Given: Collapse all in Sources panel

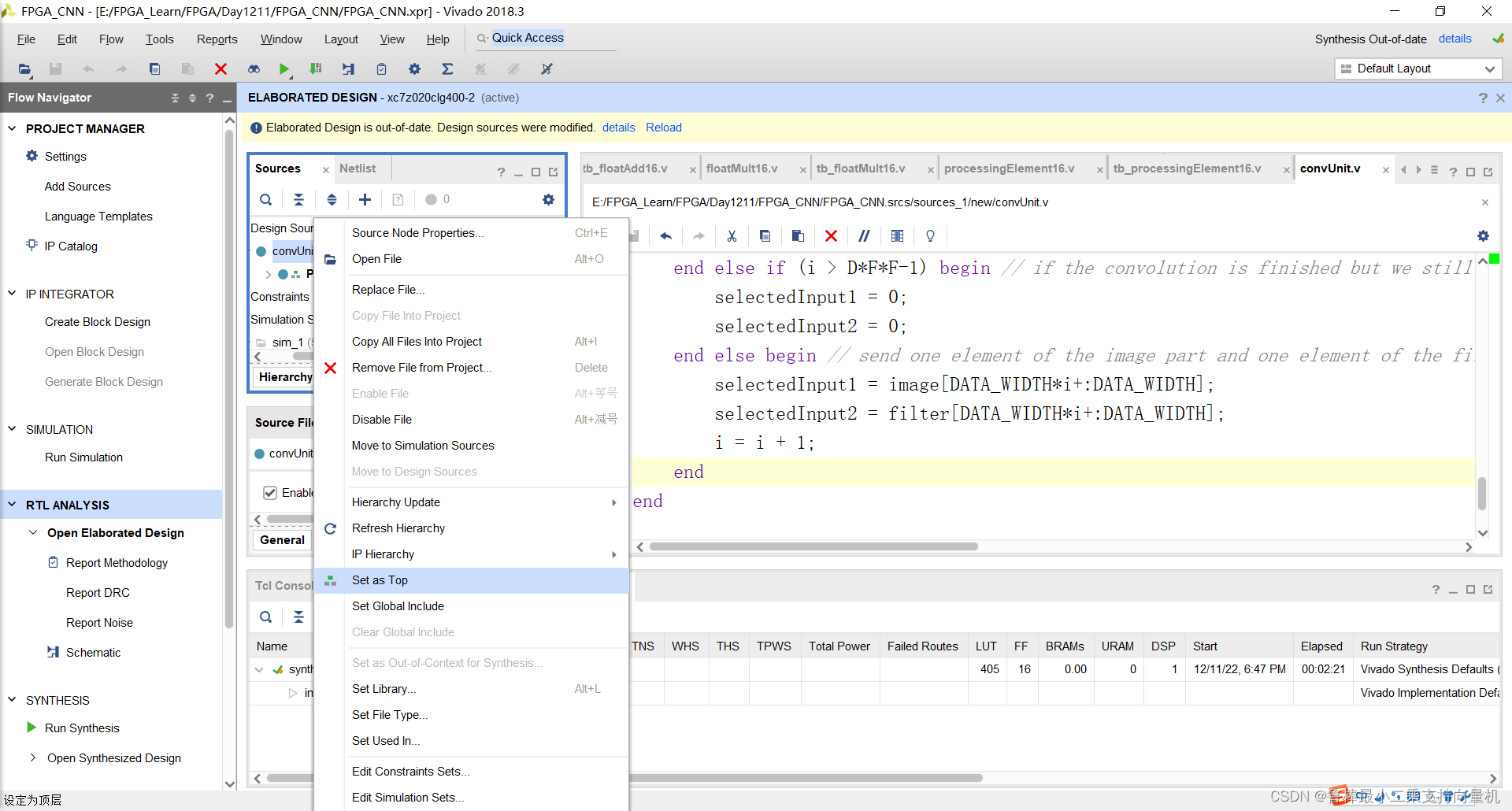Looking at the screenshot, I should pos(298,200).
